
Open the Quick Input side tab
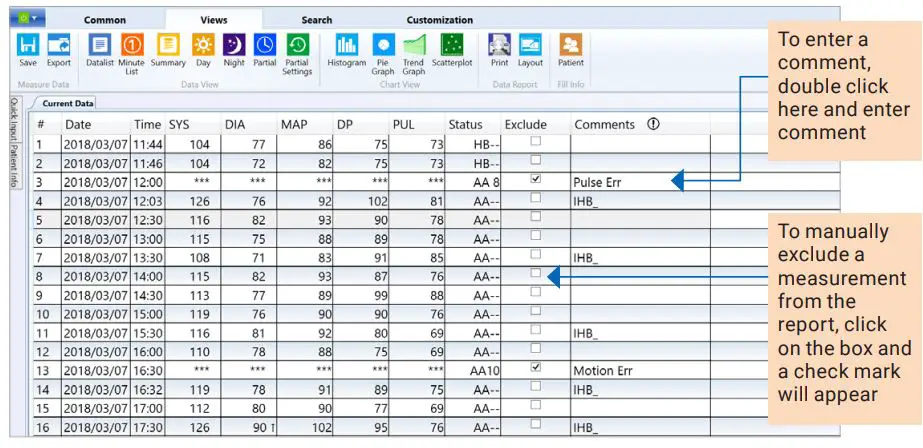(15, 119)
